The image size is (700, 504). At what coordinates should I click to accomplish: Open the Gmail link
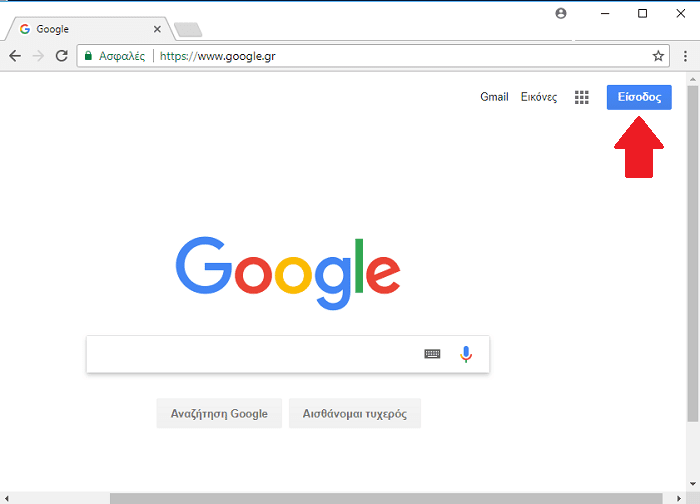point(494,97)
